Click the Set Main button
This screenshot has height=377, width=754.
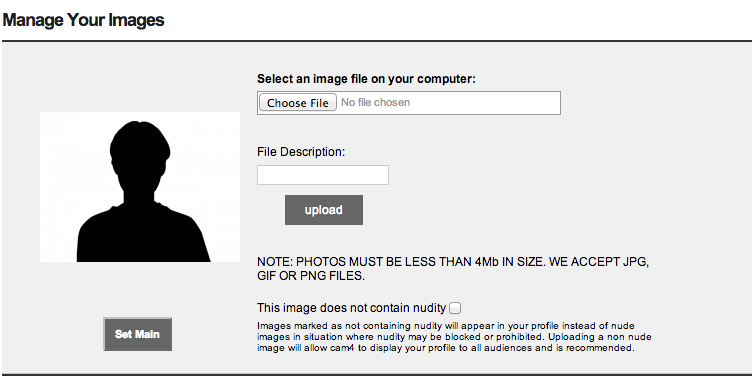click(x=138, y=334)
